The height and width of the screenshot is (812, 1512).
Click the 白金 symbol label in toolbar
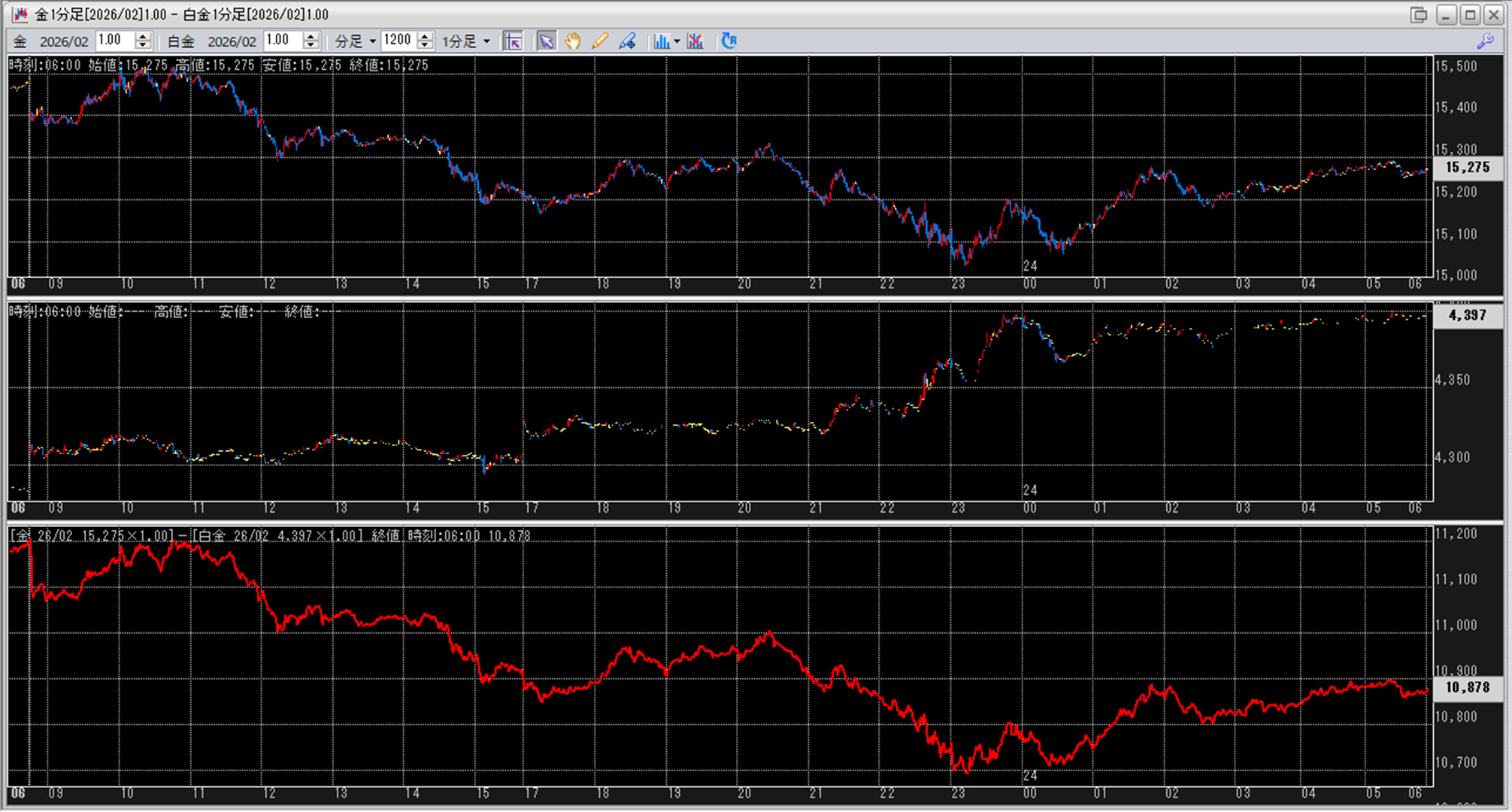[180, 42]
